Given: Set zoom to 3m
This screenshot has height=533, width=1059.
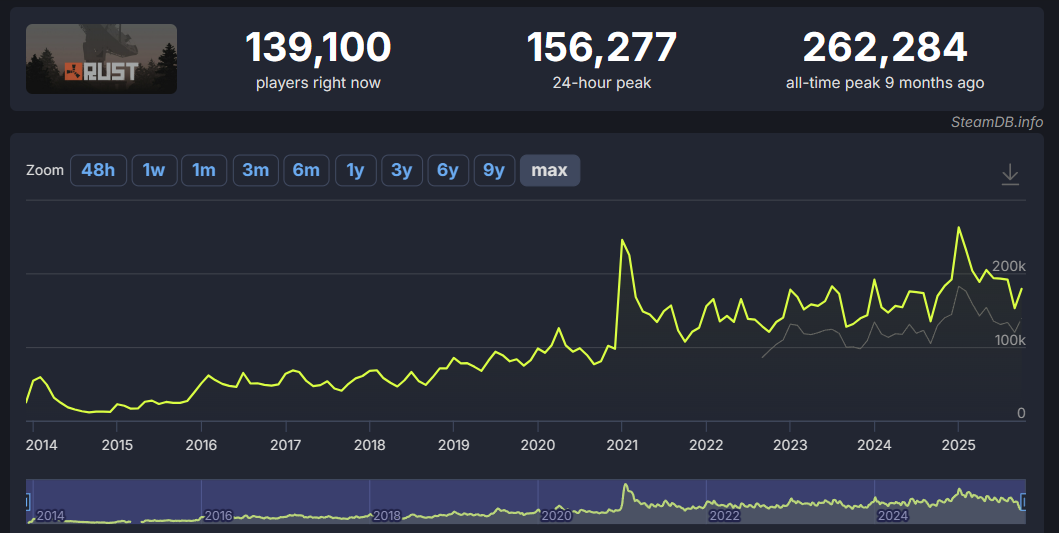Looking at the screenshot, I should (255, 170).
